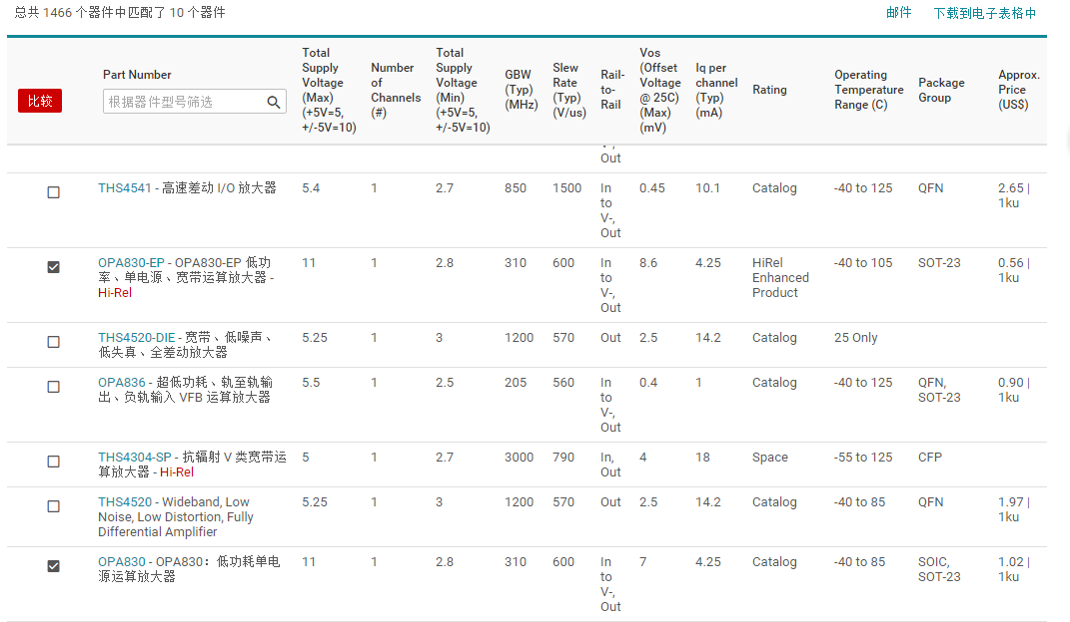This screenshot has width=1070, height=622.
Task: Sort by Total Supply Voltage (Min) header
Action: [x=463, y=89]
